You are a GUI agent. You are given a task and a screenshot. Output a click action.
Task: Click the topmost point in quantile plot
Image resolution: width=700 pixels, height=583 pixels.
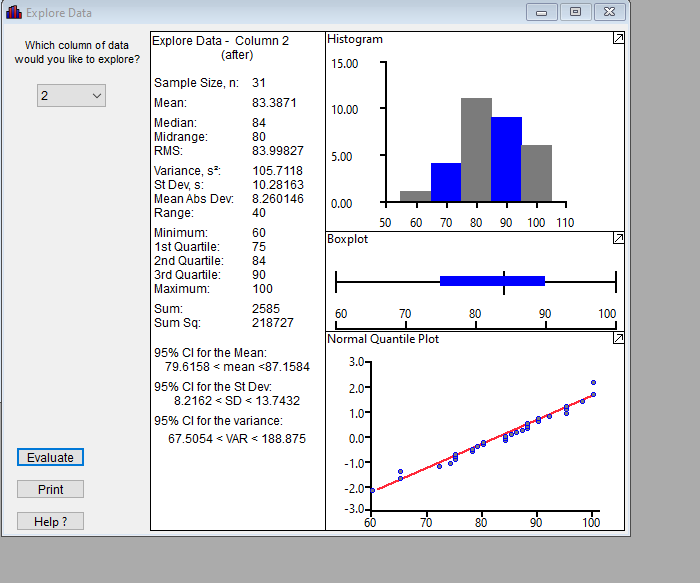pos(593,383)
